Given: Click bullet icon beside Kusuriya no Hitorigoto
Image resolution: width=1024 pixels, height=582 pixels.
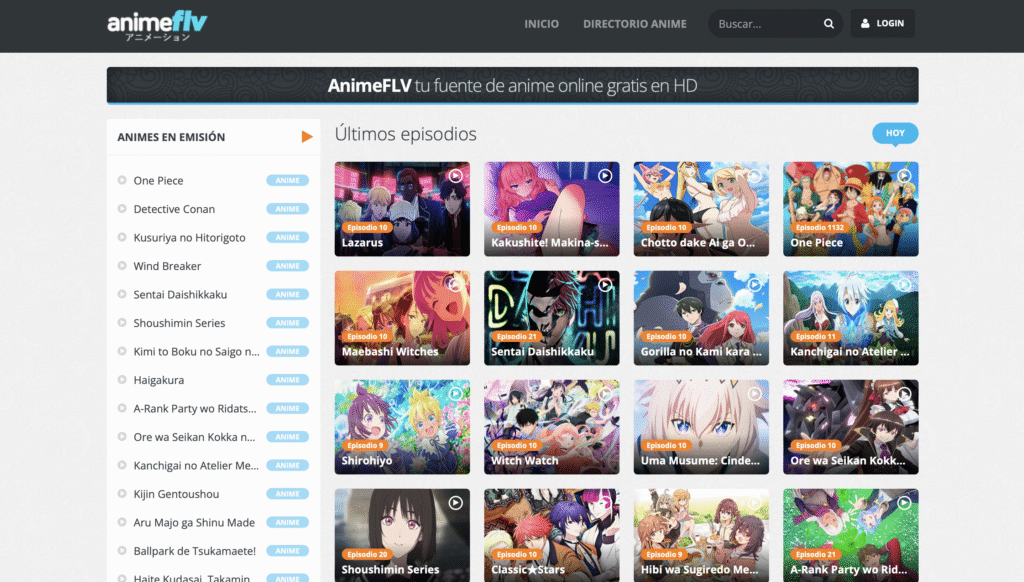Looking at the screenshot, I should coord(122,237).
